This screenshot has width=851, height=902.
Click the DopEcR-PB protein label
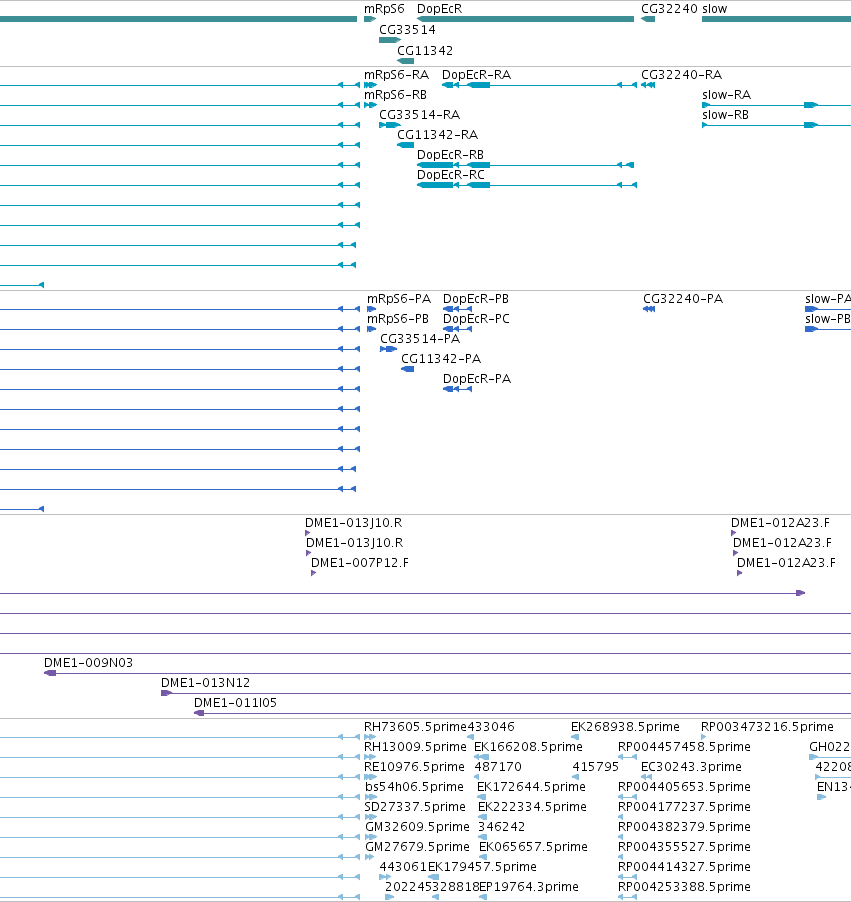point(475,299)
